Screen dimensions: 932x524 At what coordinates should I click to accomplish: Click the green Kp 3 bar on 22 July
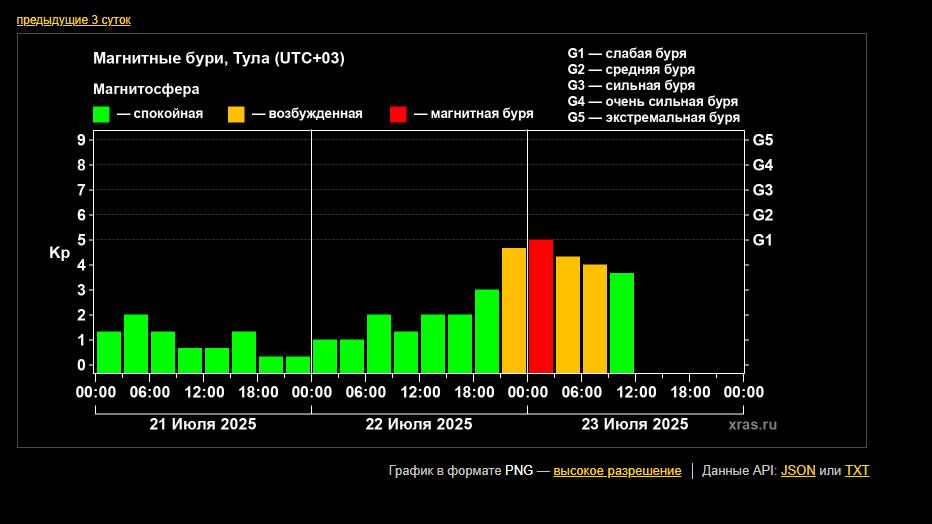coord(487,331)
